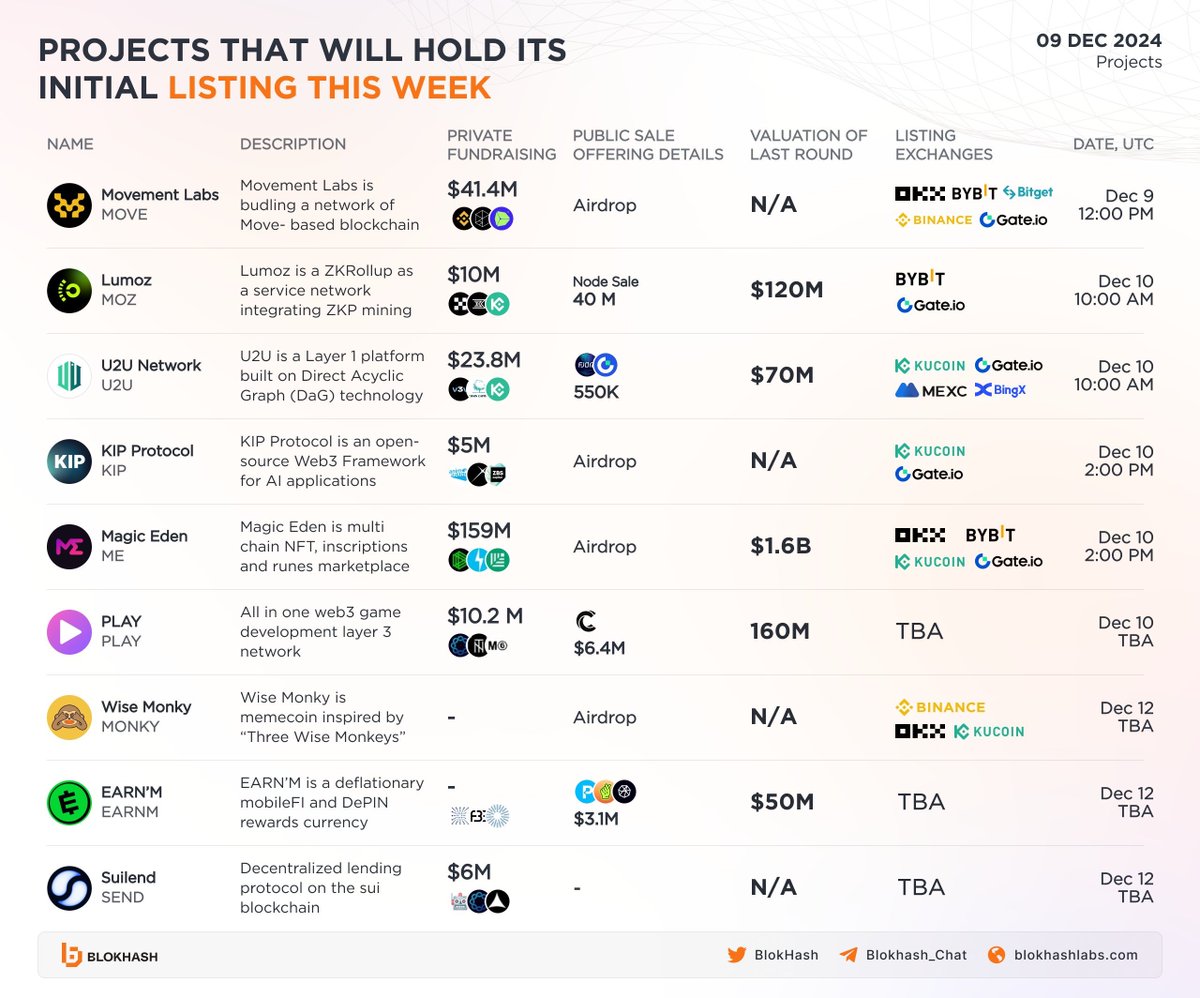Image resolution: width=1200 pixels, height=998 pixels.
Task: Open the BlokHash Twitter link
Action: (773, 955)
